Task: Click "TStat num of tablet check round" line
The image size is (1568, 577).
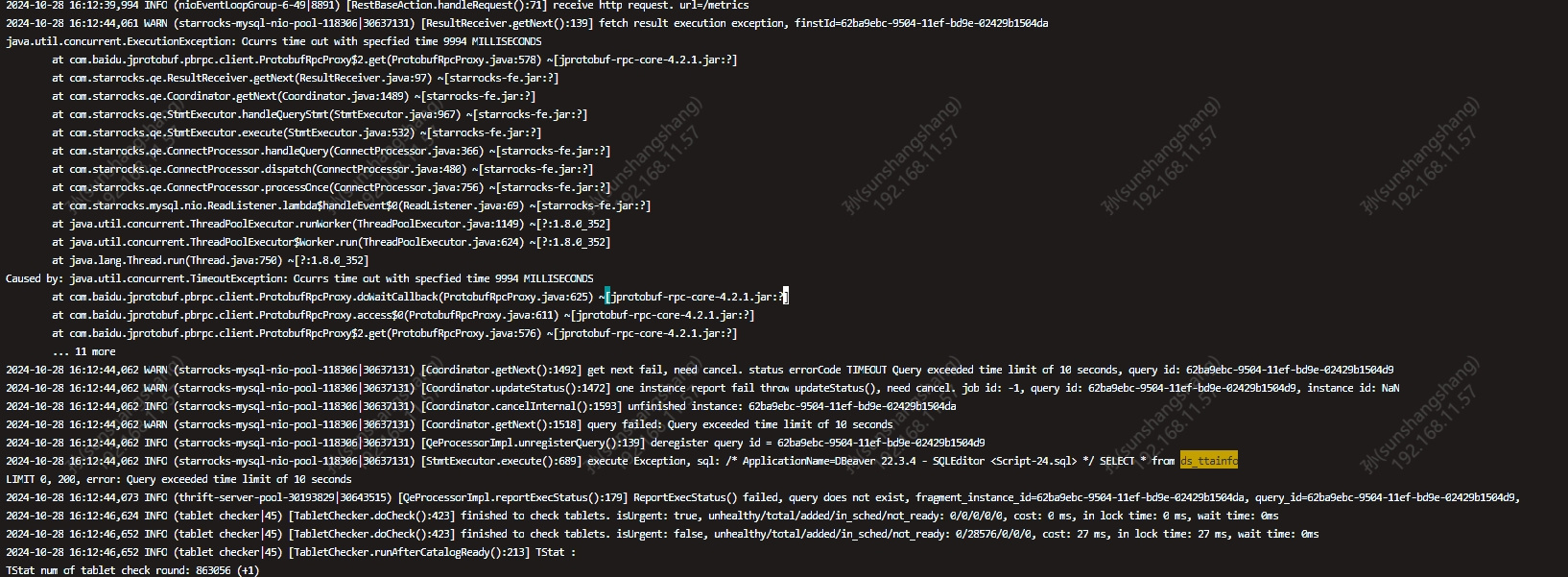Action: click(132, 570)
